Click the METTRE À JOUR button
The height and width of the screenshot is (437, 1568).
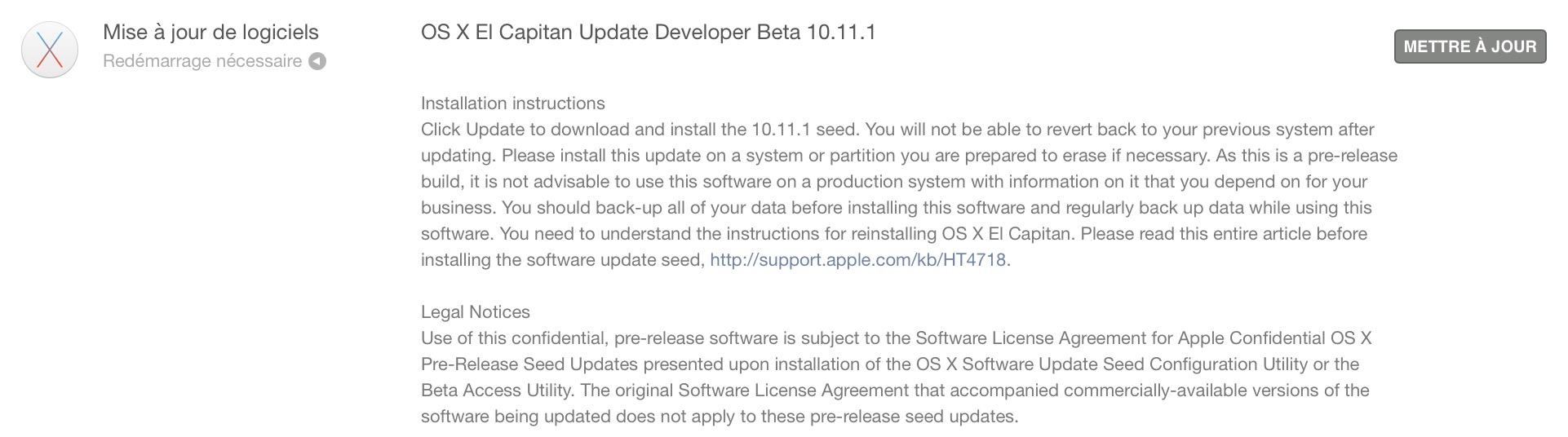(1470, 46)
